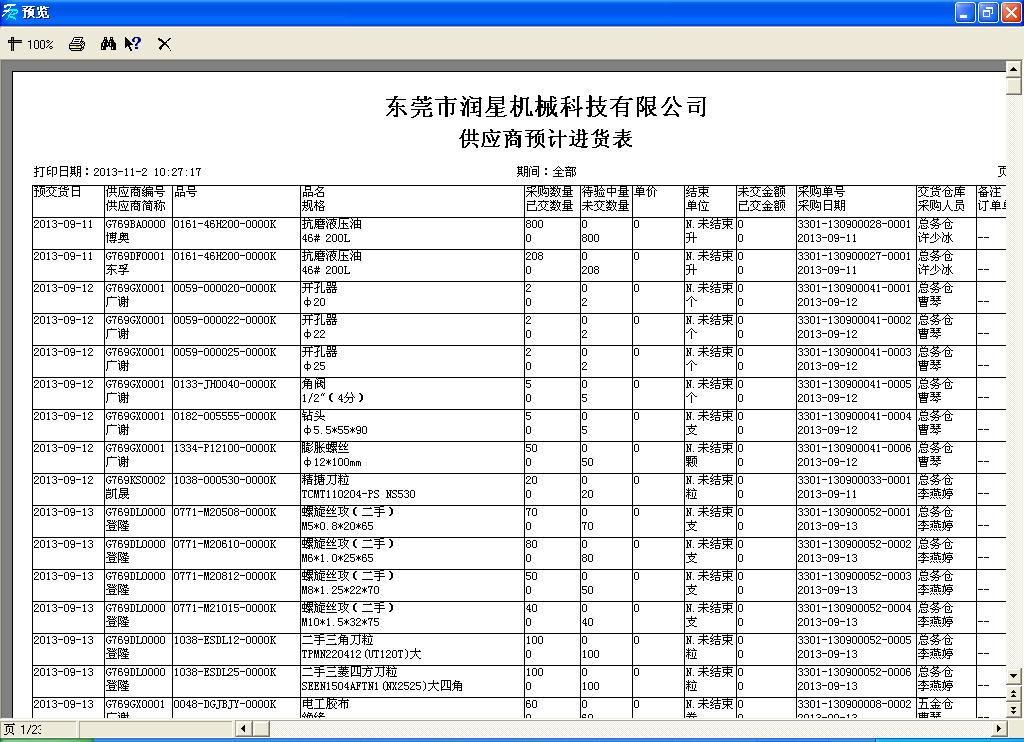Click supplier code G769BA0000
This screenshot has height=742, width=1024.
click(x=135, y=224)
